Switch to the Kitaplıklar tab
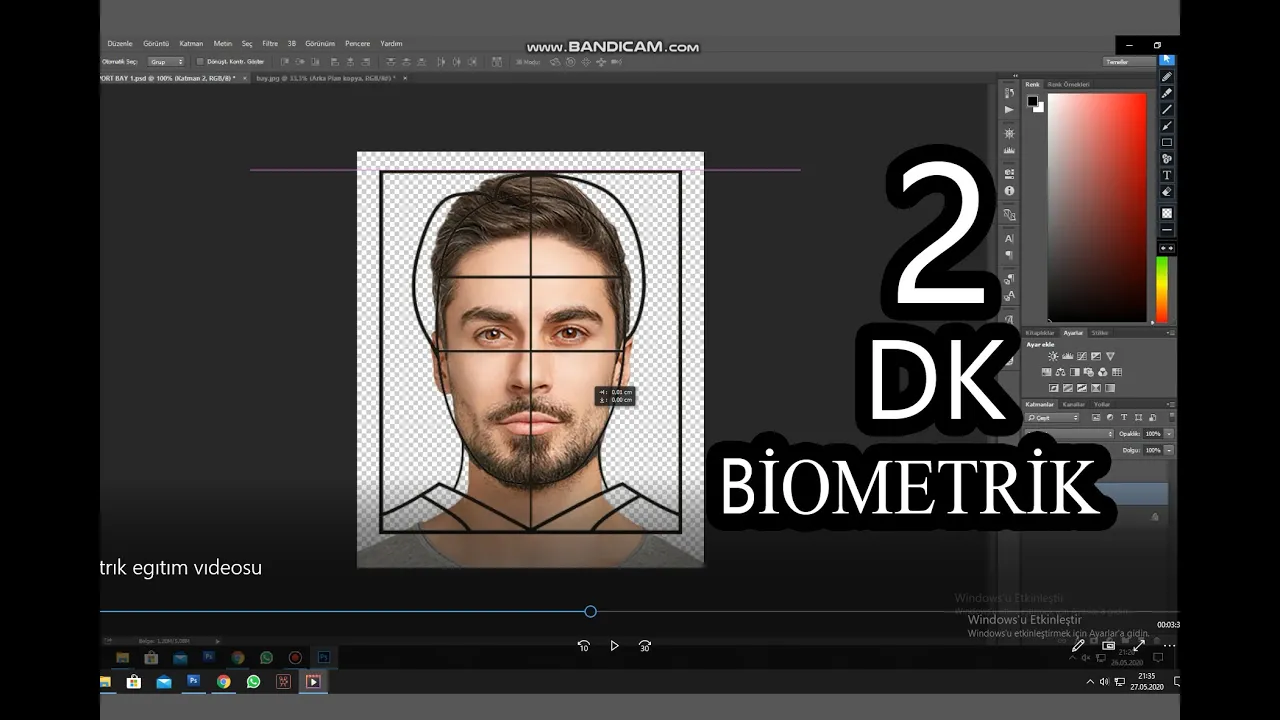 coord(1040,333)
